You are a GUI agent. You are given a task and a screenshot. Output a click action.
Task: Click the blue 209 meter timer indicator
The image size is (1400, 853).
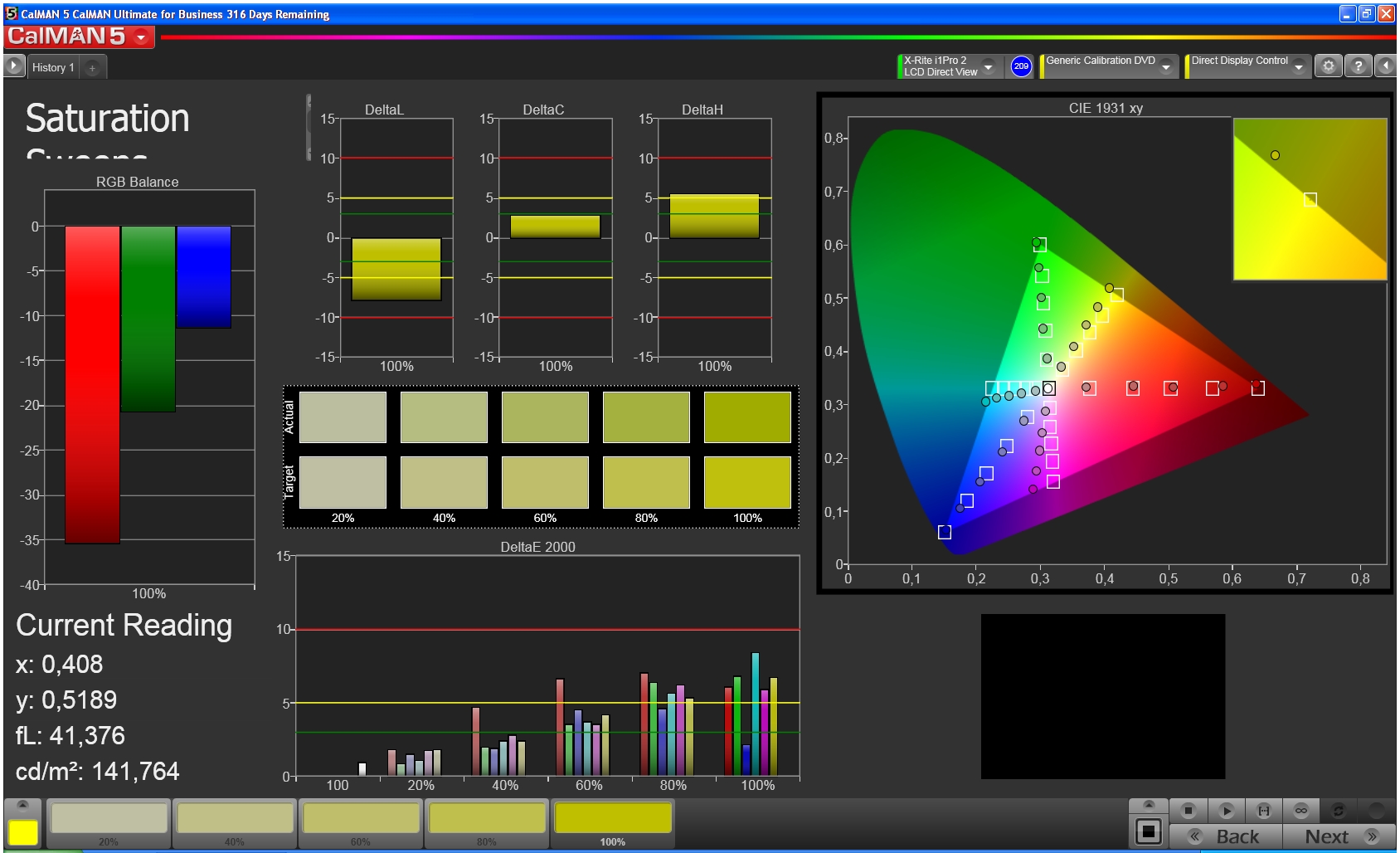(1021, 66)
